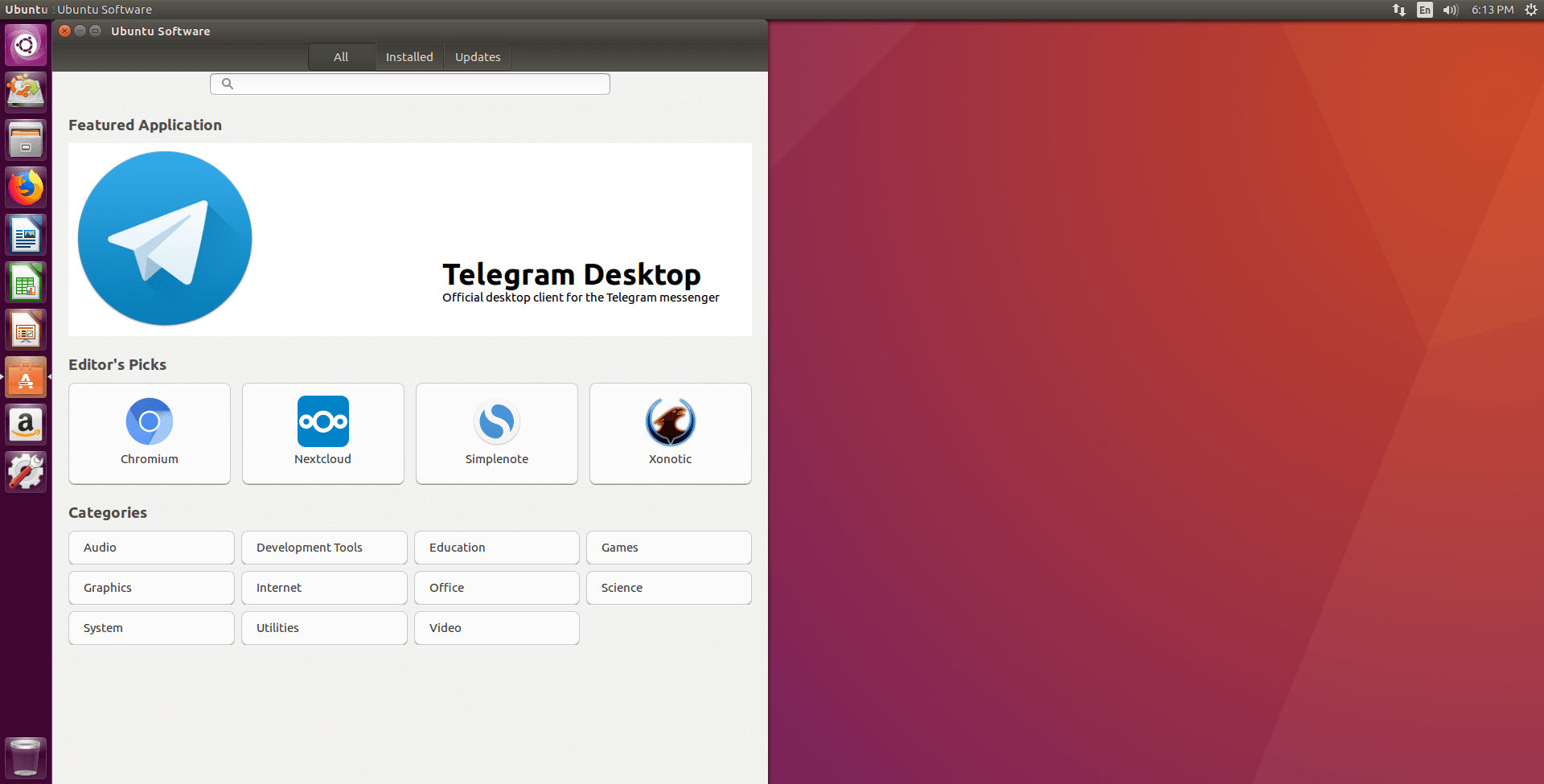Image resolution: width=1544 pixels, height=784 pixels.
Task: Switch to the All tab
Action: pos(341,57)
